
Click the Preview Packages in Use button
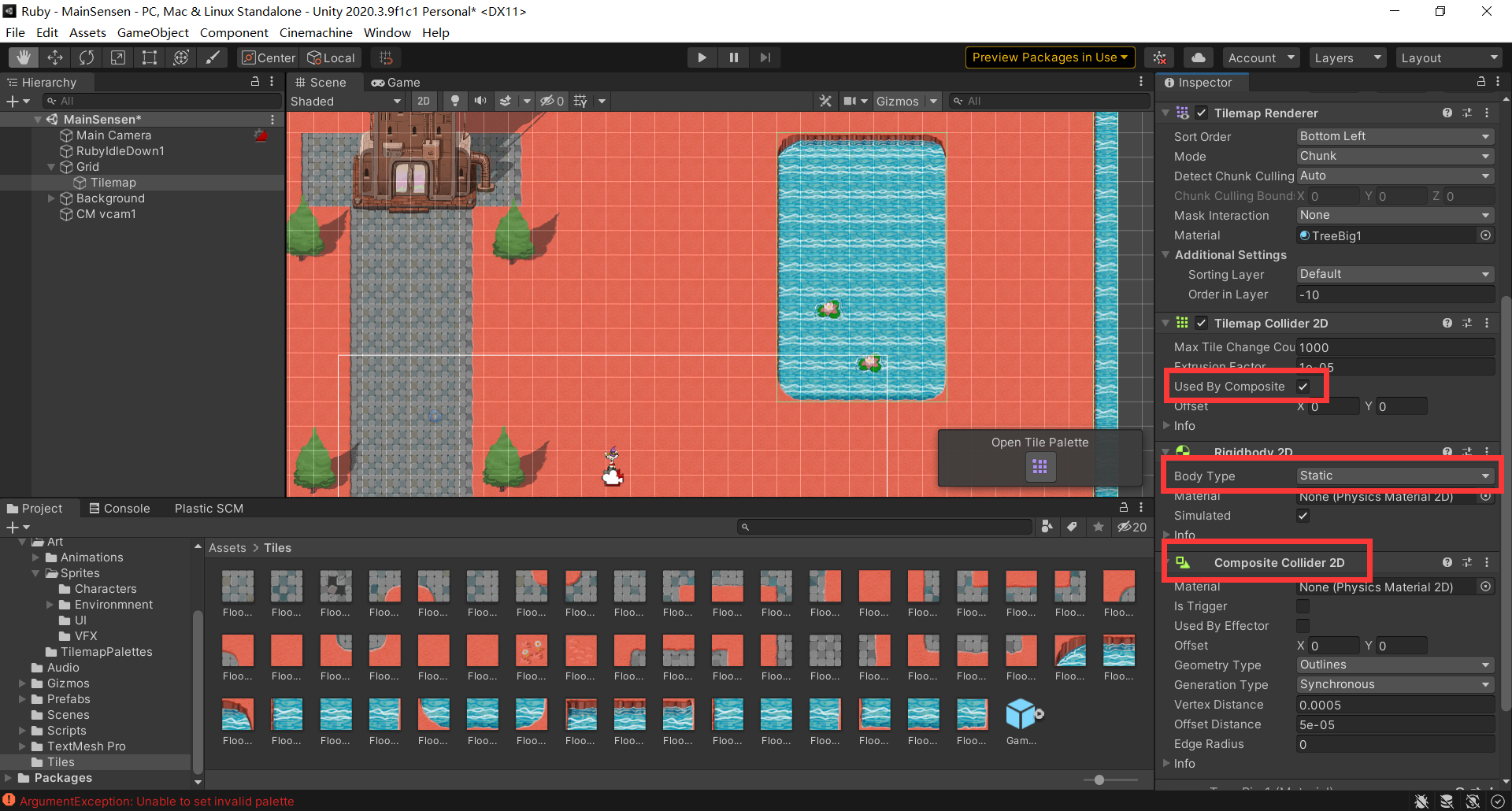pos(1048,57)
